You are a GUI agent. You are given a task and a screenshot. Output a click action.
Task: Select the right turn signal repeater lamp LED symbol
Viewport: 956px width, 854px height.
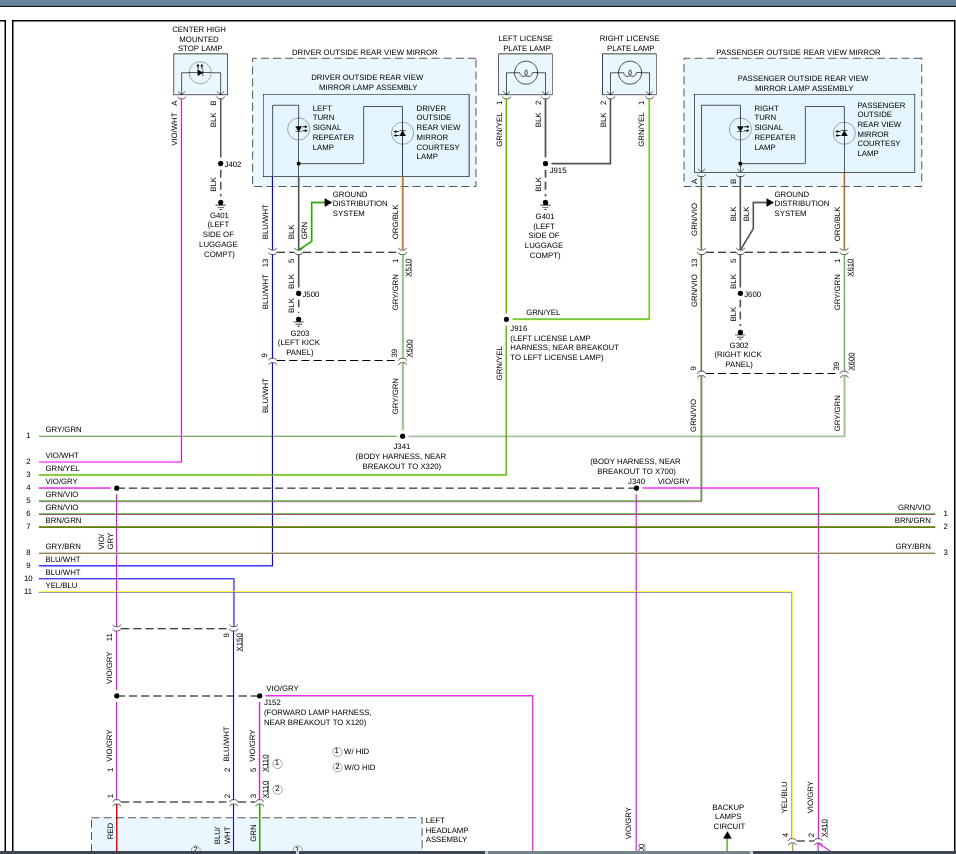point(740,129)
